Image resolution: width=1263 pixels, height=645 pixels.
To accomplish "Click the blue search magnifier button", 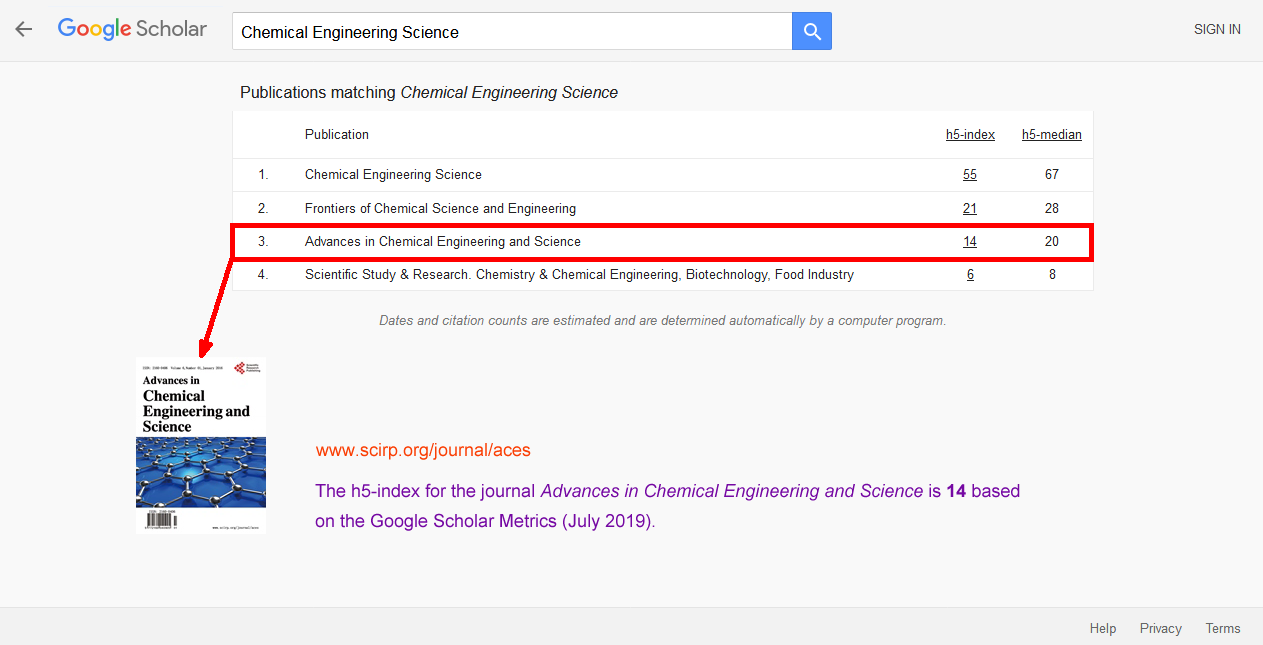I will click(x=812, y=31).
